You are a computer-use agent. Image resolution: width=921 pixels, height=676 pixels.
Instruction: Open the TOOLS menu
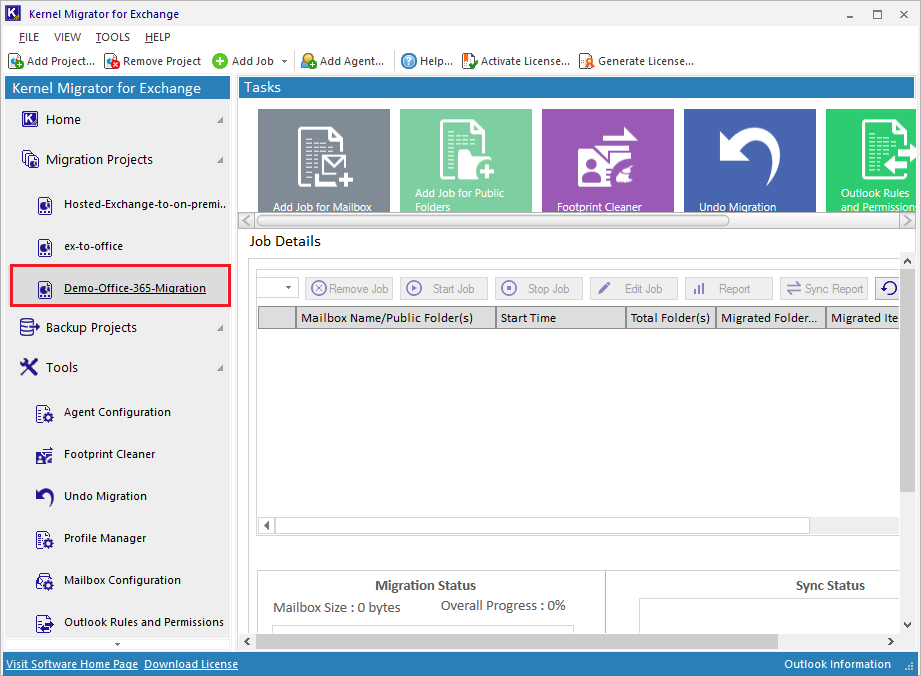coord(113,37)
